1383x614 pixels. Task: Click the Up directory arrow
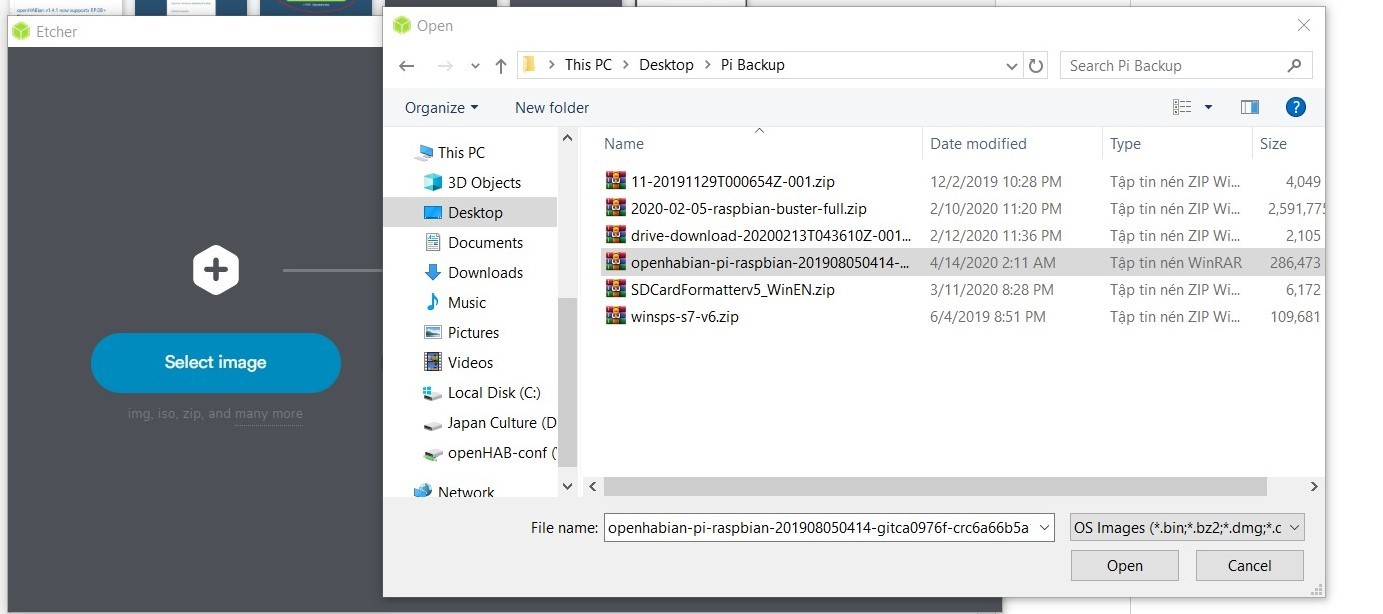501,66
